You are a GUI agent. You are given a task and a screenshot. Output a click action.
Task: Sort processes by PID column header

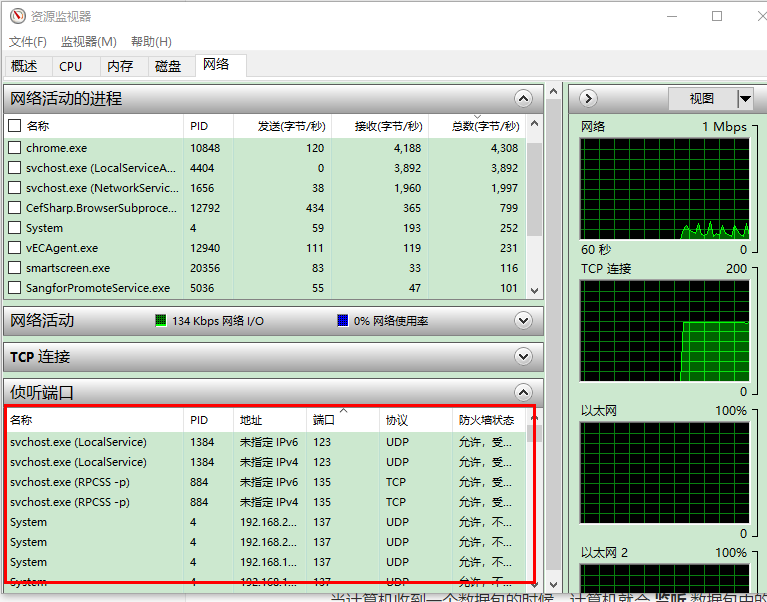click(208, 126)
